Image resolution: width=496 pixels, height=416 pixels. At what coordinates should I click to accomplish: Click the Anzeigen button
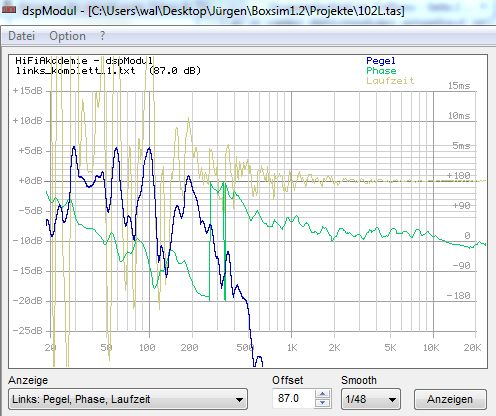pyautogui.click(x=450, y=399)
